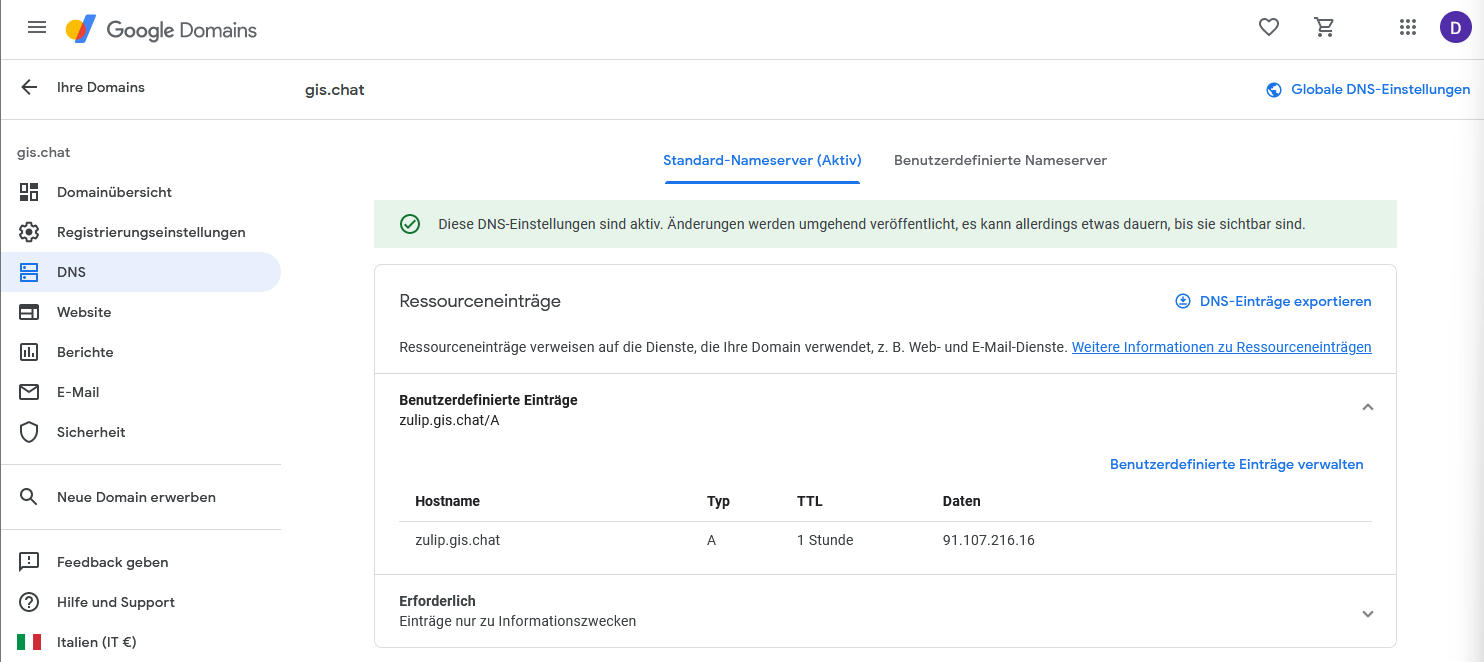Click the Sicherheit shield icon
The image size is (1484, 662).
point(29,432)
